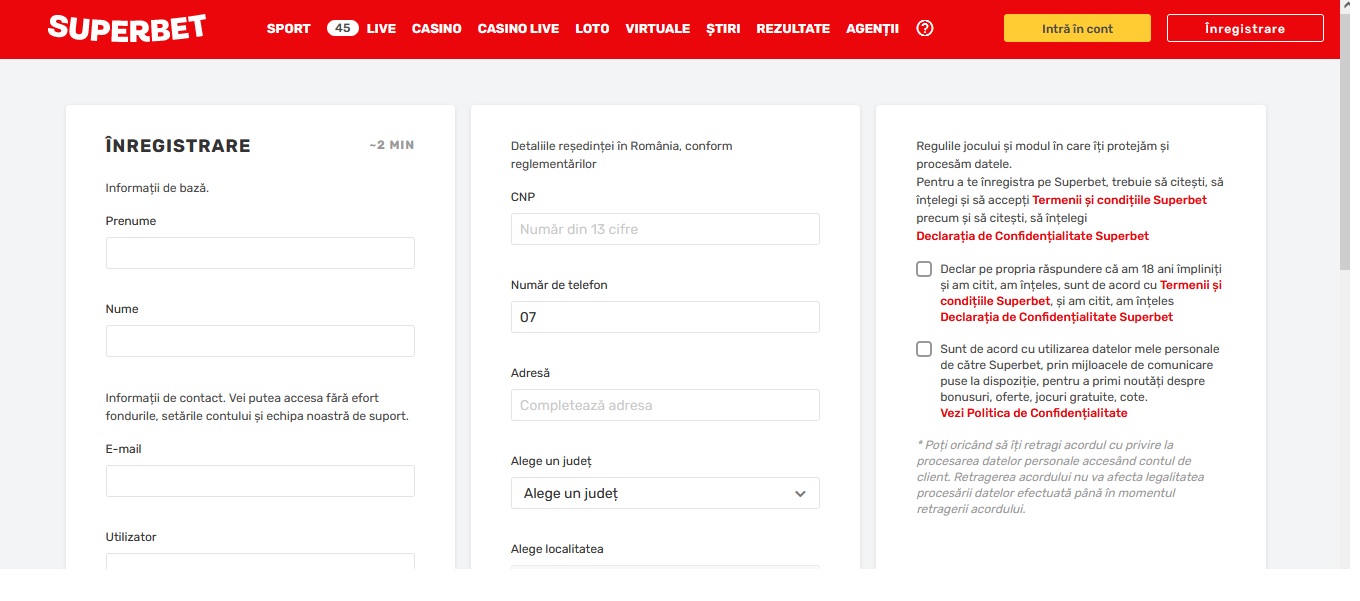The image size is (1360, 601).
Task: Click the ÎNREGISTRARE form heading
Action: click(x=178, y=146)
